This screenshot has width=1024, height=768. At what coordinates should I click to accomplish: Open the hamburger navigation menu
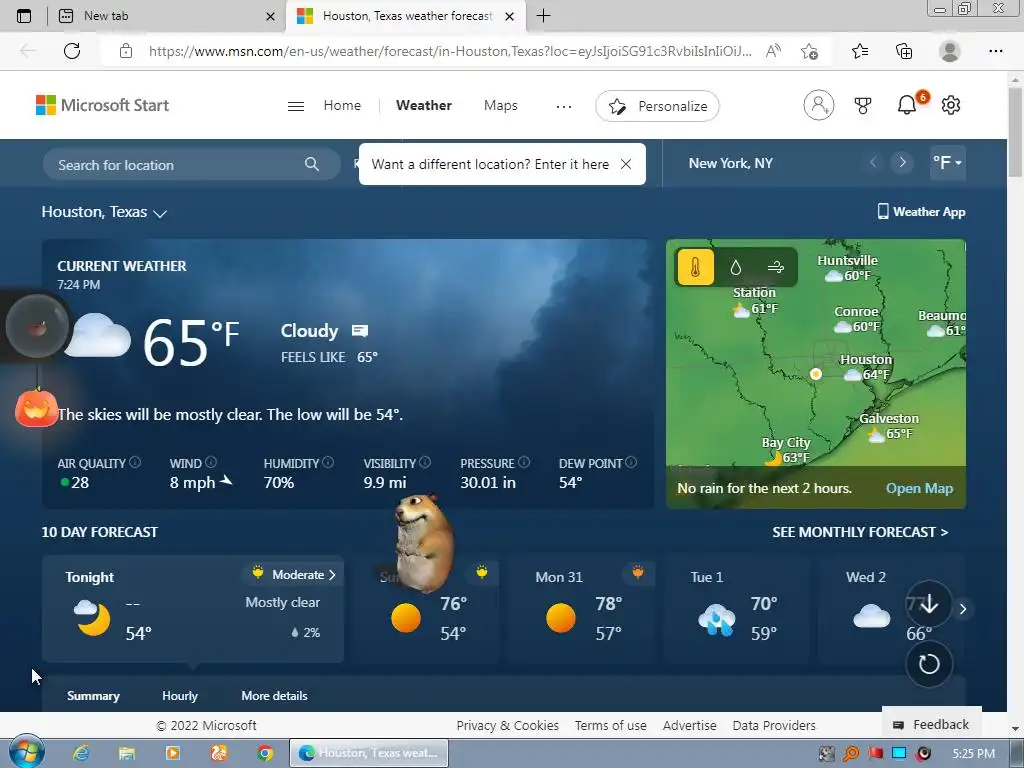click(296, 106)
